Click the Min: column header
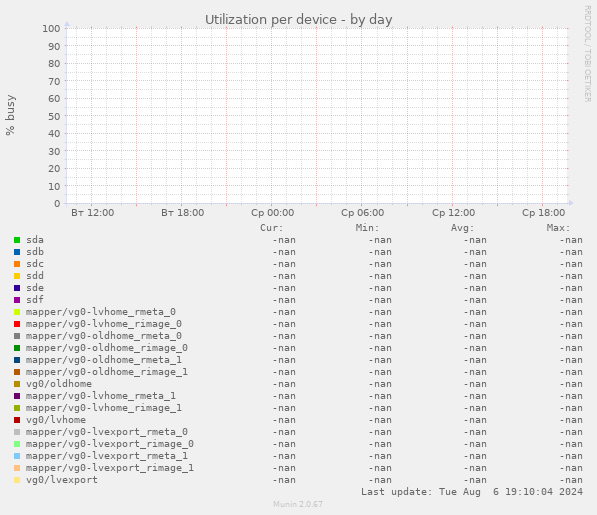The height and width of the screenshot is (515, 597). coord(367,228)
